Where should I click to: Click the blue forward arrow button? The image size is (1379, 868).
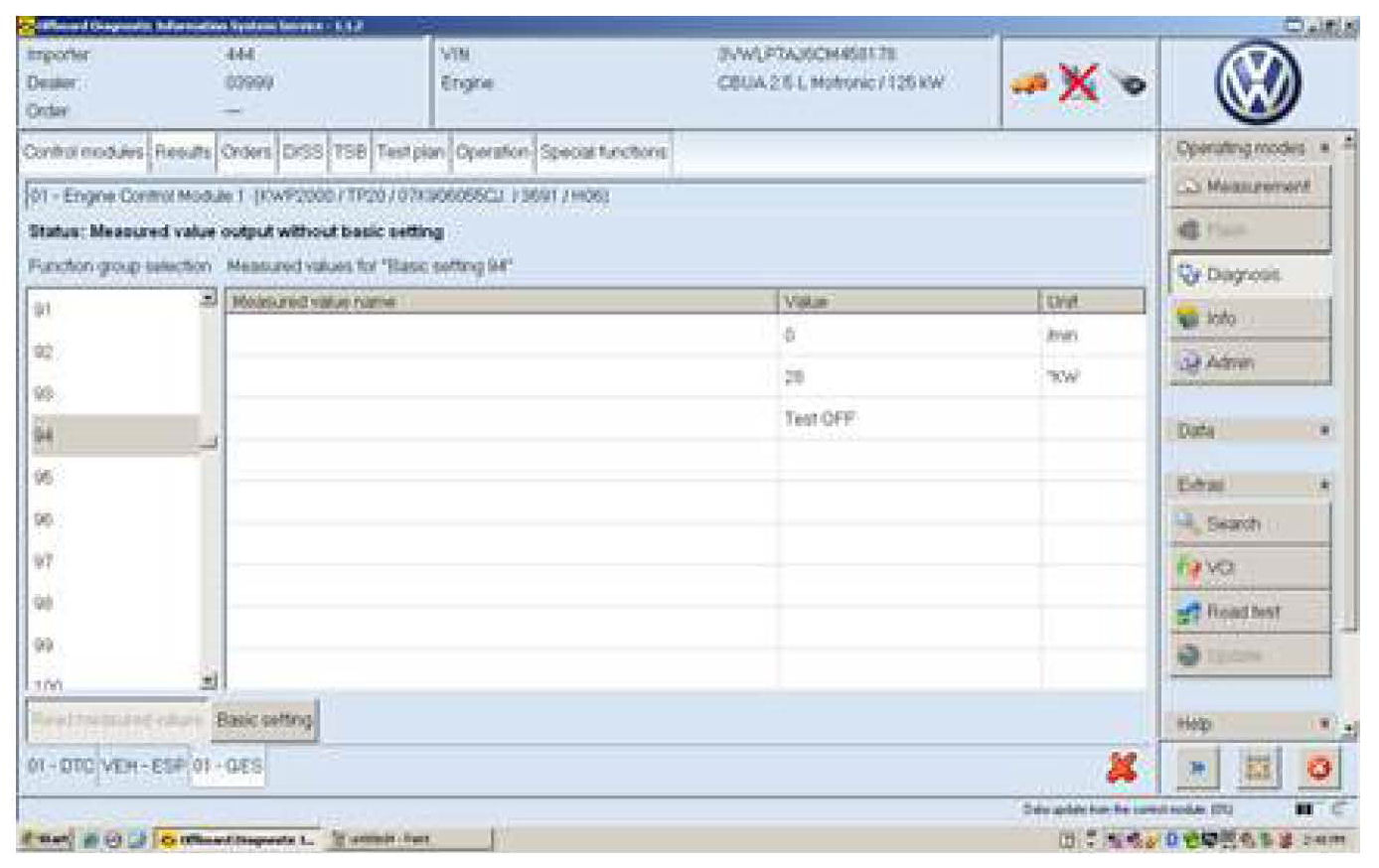(x=1197, y=769)
